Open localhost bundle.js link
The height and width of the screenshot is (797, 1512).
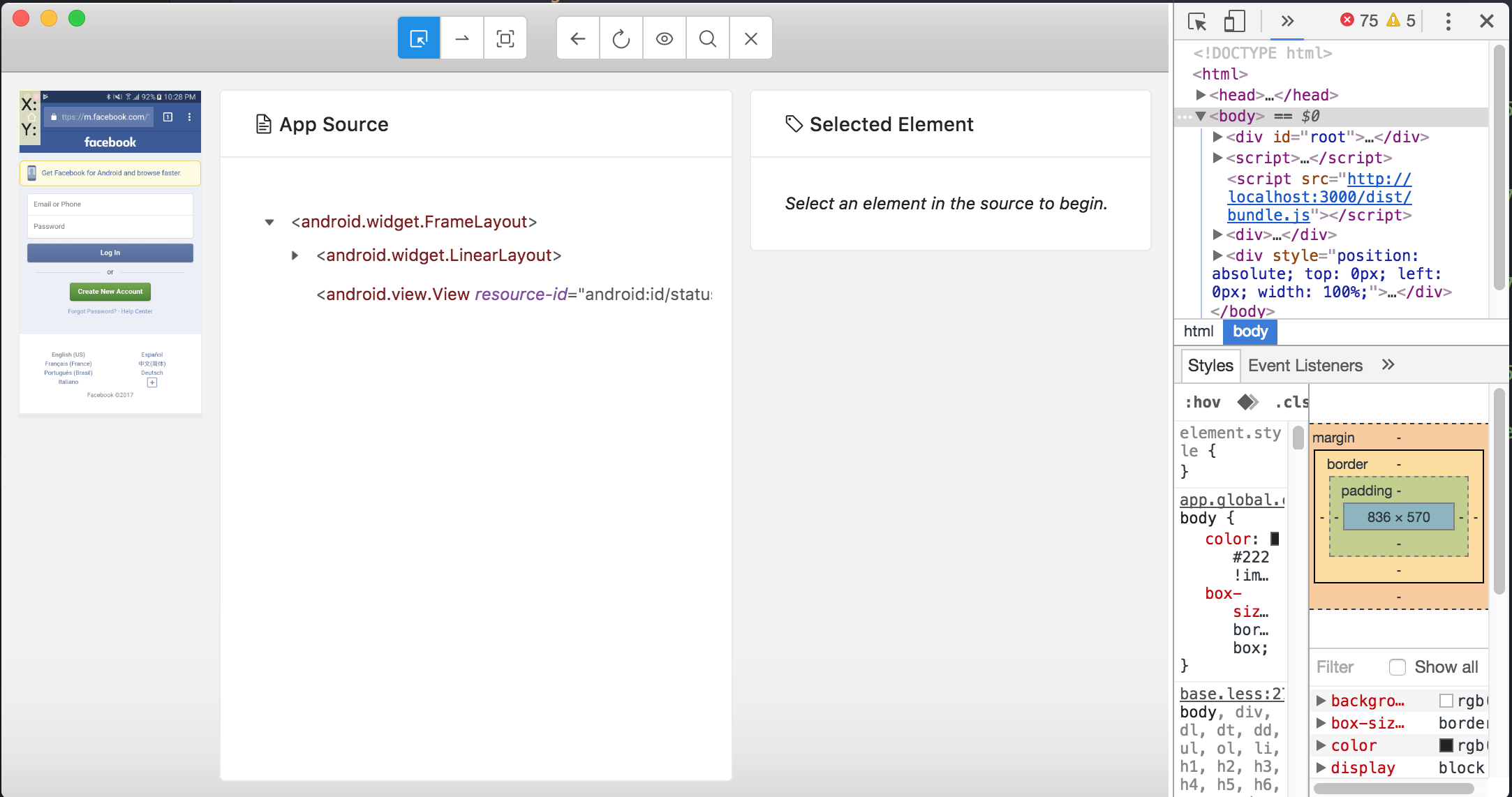coord(1319,198)
